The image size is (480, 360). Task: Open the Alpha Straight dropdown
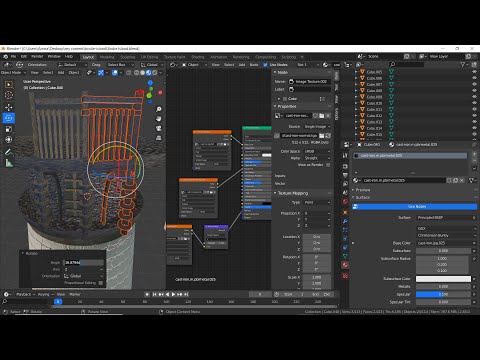click(x=317, y=158)
